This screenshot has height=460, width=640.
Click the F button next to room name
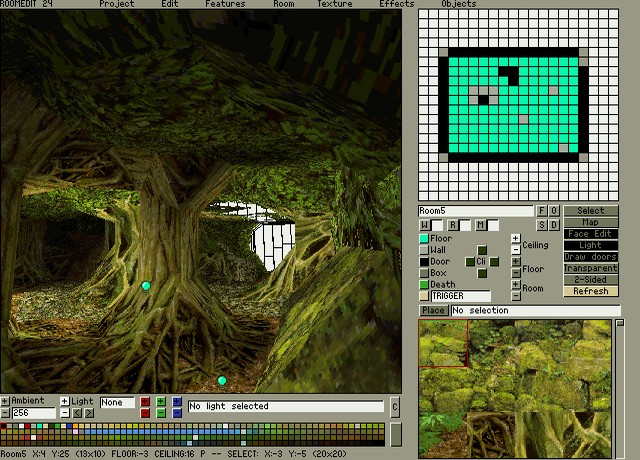(543, 211)
